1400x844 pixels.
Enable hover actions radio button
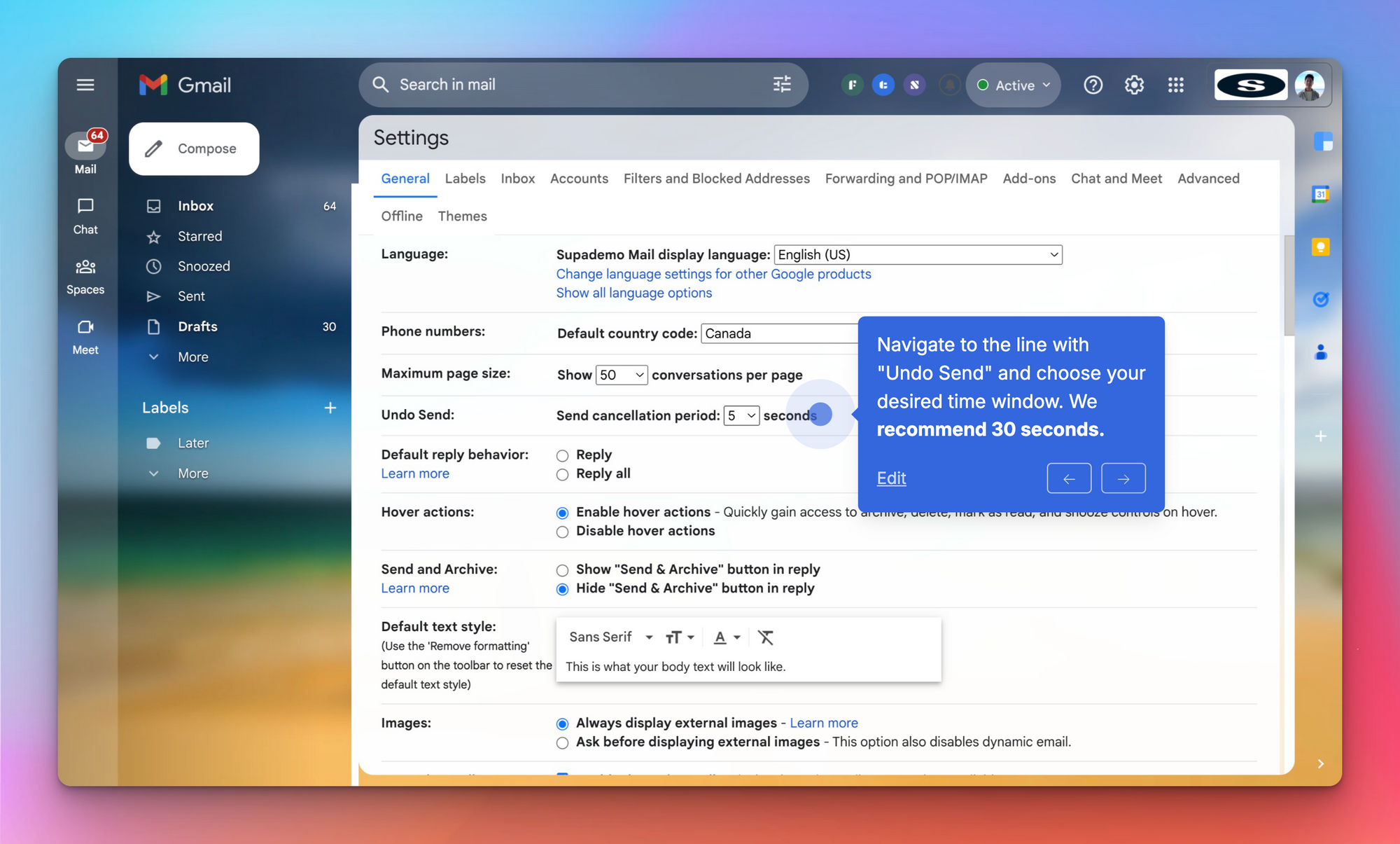[562, 513]
